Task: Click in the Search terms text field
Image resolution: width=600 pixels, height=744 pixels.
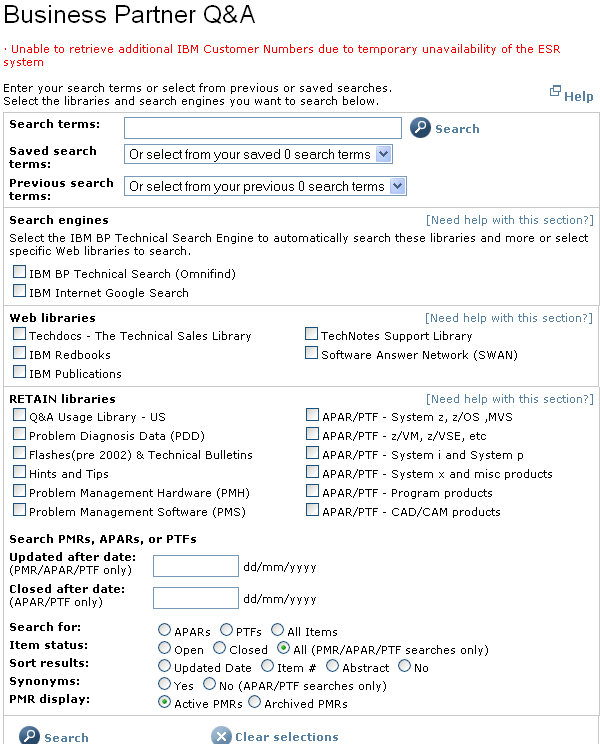Action: click(x=262, y=128)
